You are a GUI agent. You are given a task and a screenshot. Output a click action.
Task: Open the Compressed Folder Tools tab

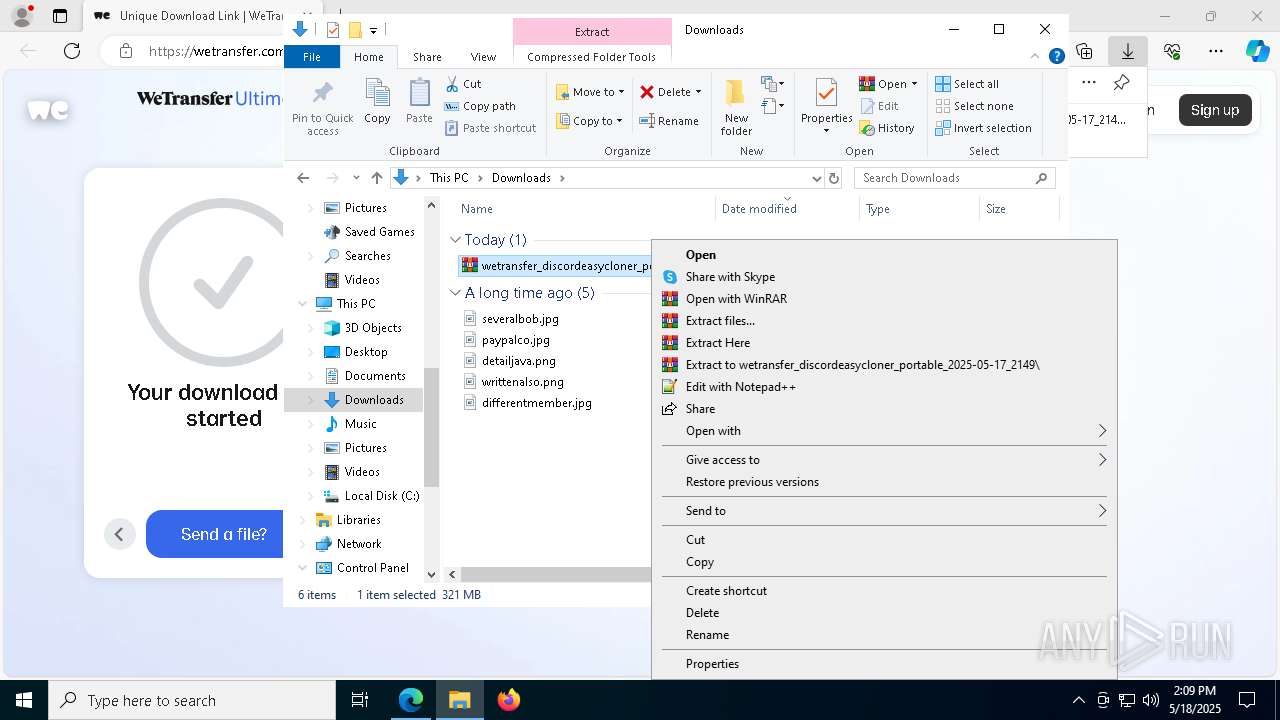tap(592, 57)
